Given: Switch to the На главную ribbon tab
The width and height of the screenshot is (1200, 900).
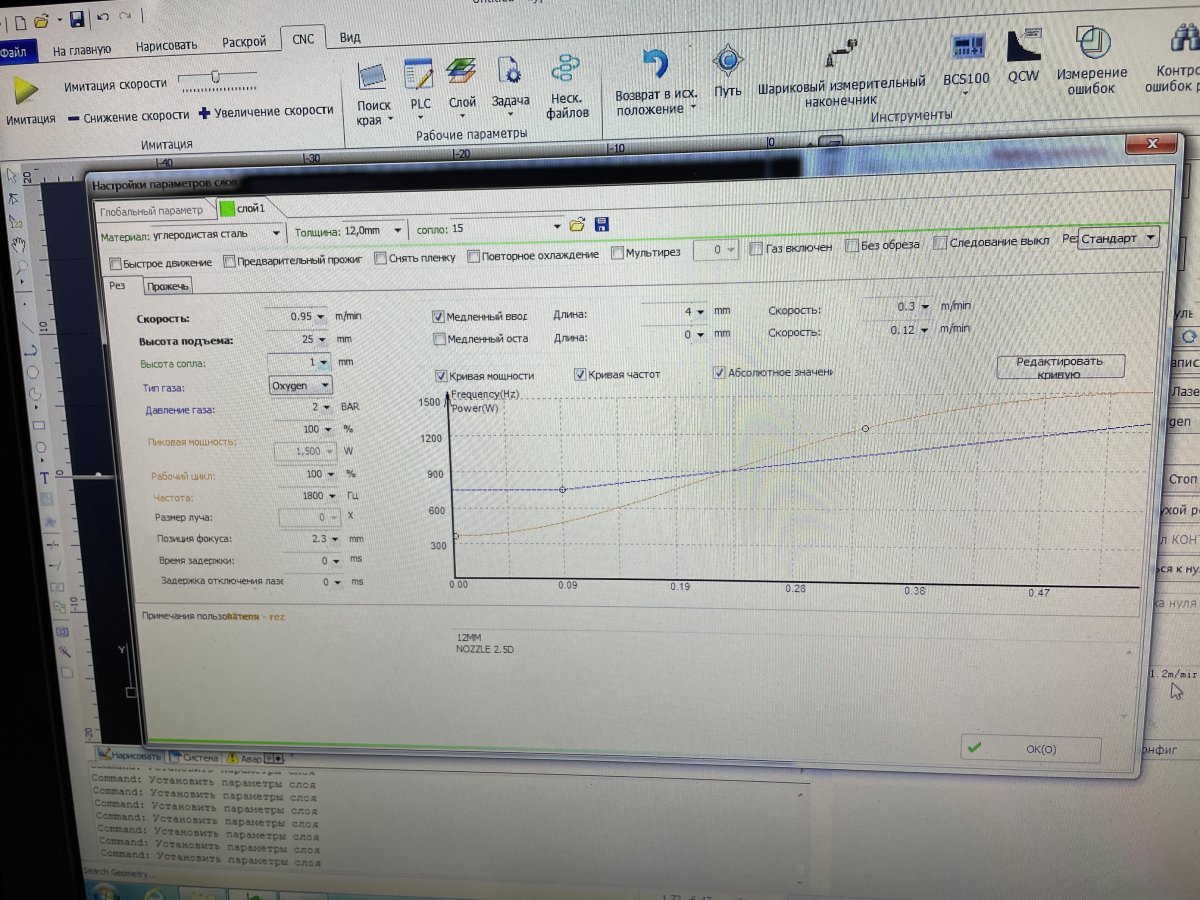Looking at the screenshot, I should (x=82, y=48).
